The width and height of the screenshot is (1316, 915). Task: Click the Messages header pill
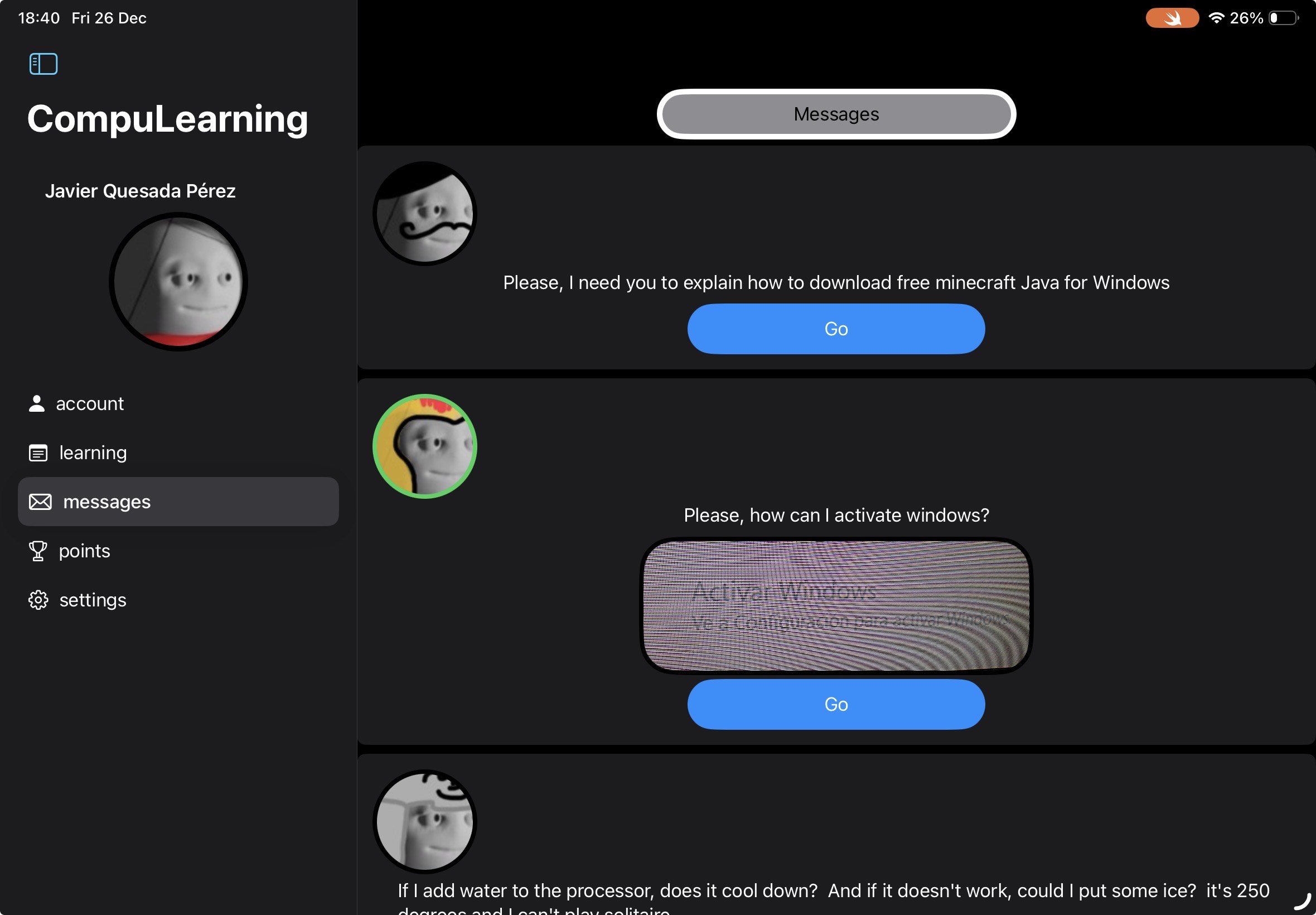836,114
